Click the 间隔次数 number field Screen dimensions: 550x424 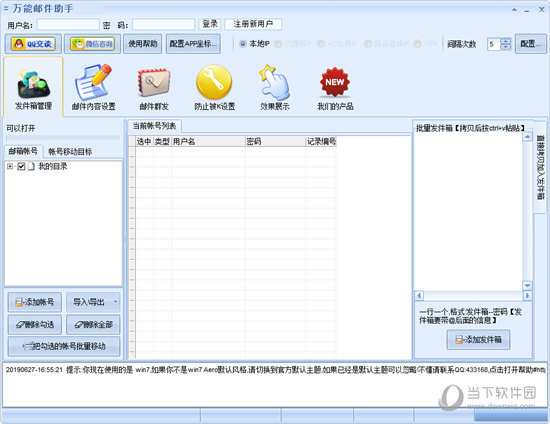click(x=494, y=44)
